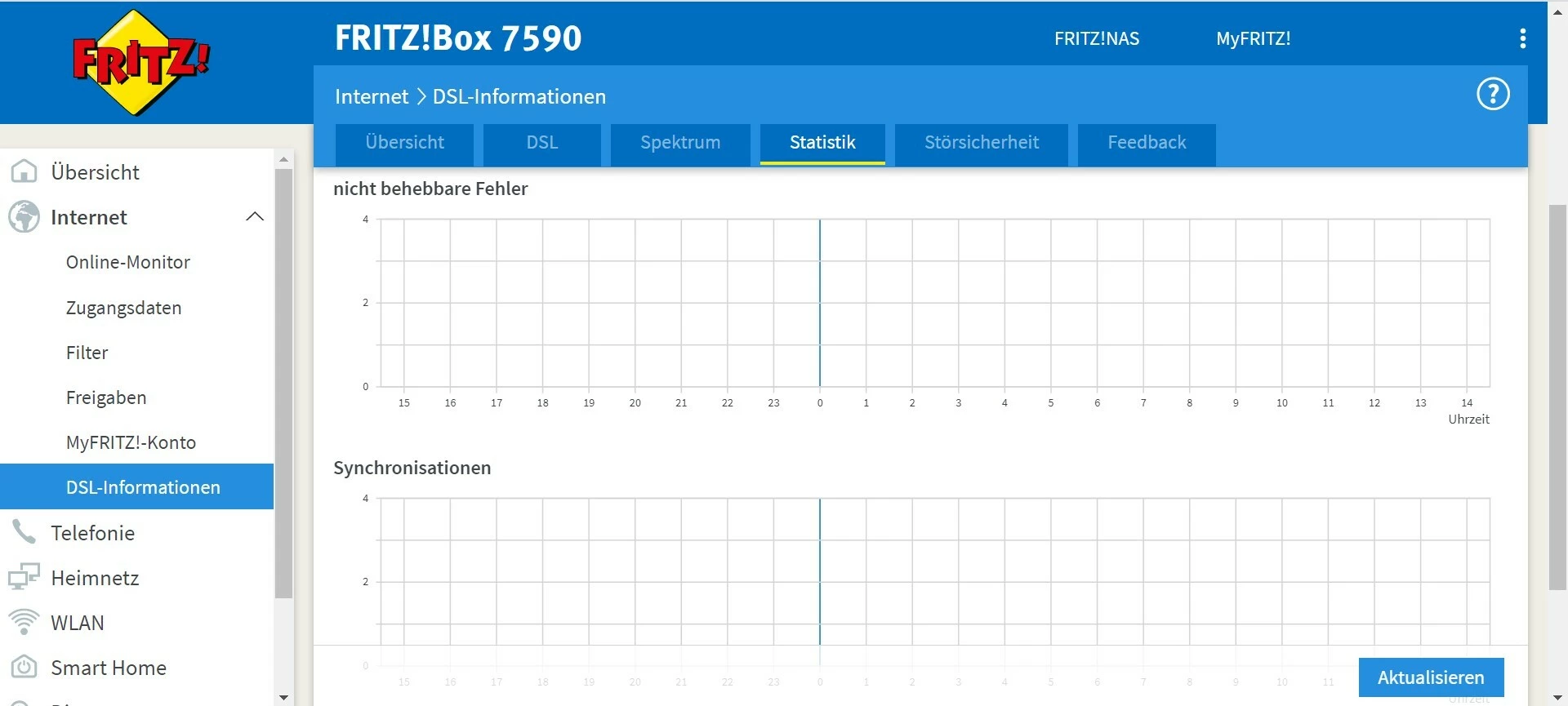Click Internet in the breadcrumb
The width and height of the screenshot is (1568, 706).
pos(372,96)
